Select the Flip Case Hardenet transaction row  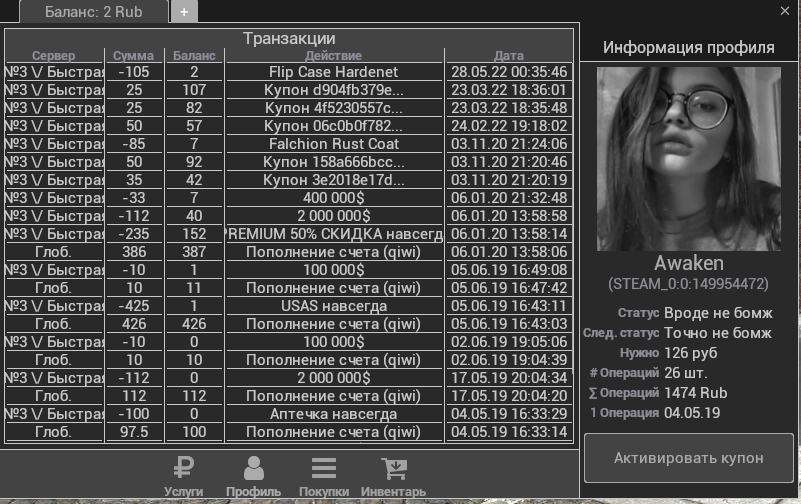coord(334,72)
